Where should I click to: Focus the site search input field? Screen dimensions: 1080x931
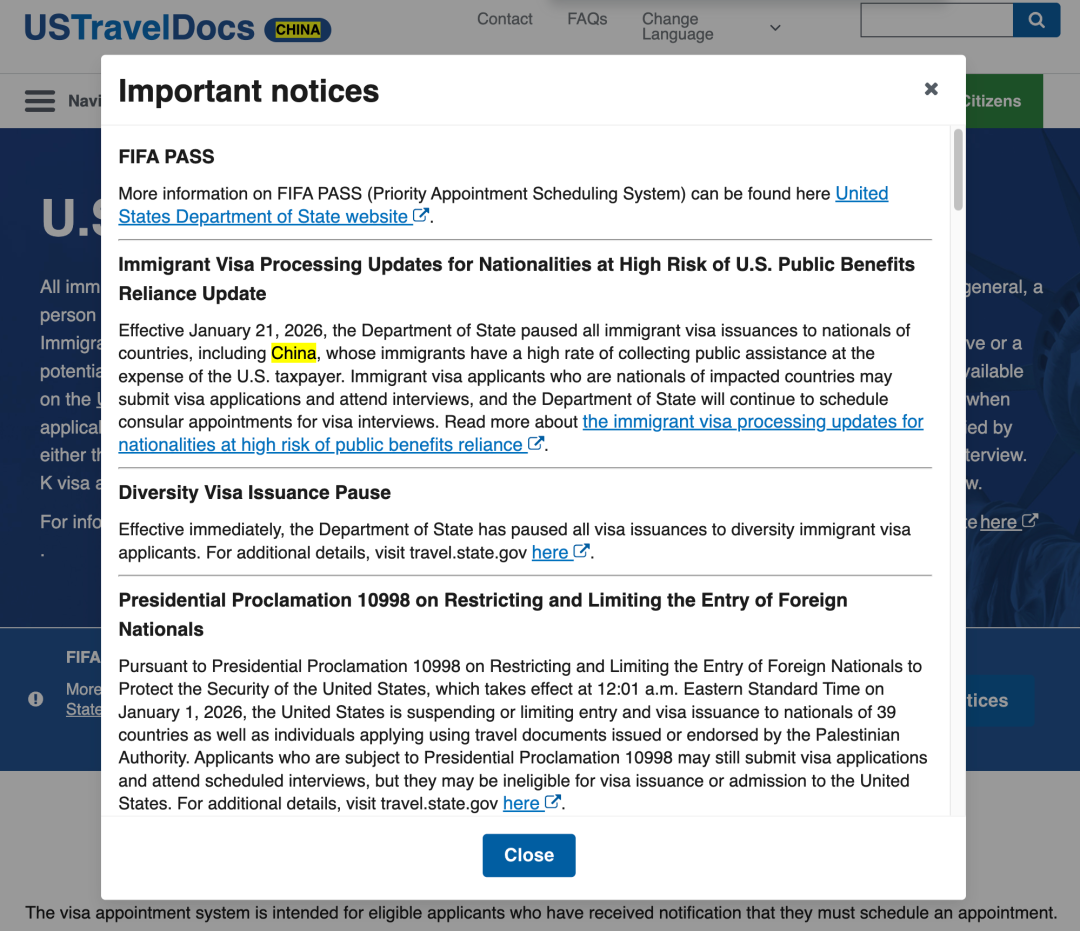[937, 20]
